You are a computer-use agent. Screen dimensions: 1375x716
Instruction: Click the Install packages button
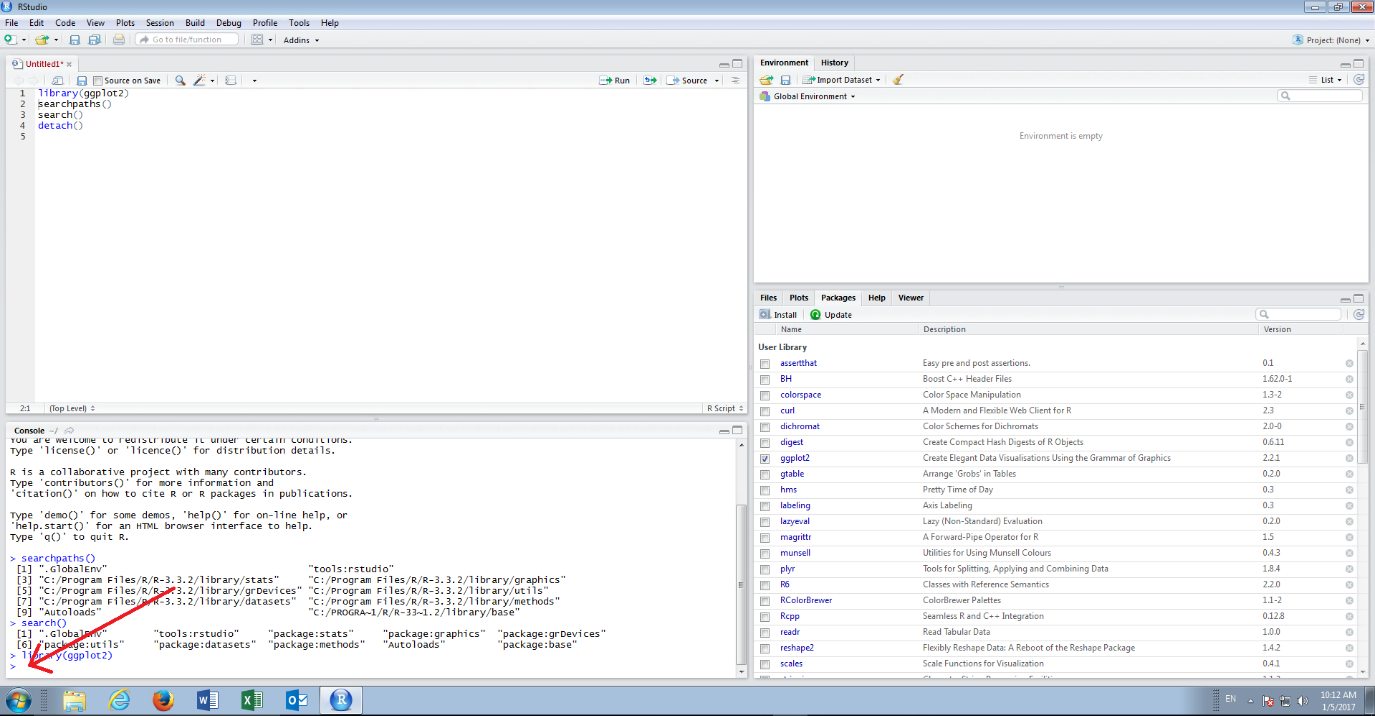(x=778, y=314)
